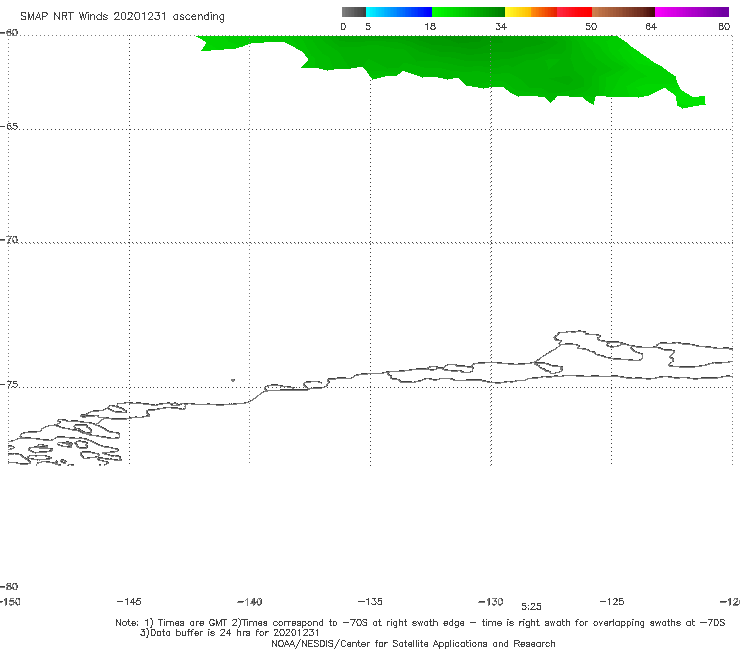Image resolution: width=740 pixels, height=650 pixels.
Task: Click the swath time label '5:25'
Action: (x=531, y=607)
